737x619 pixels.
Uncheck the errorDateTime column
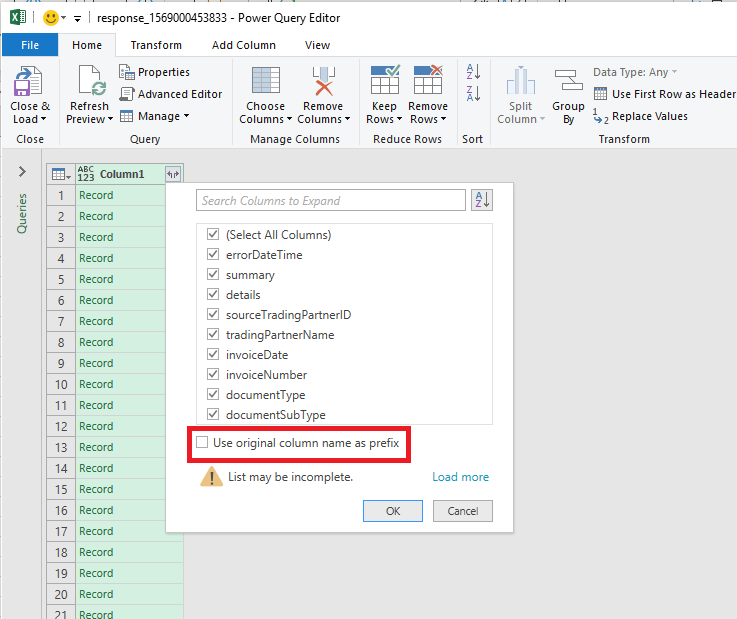tap(213, 254)
